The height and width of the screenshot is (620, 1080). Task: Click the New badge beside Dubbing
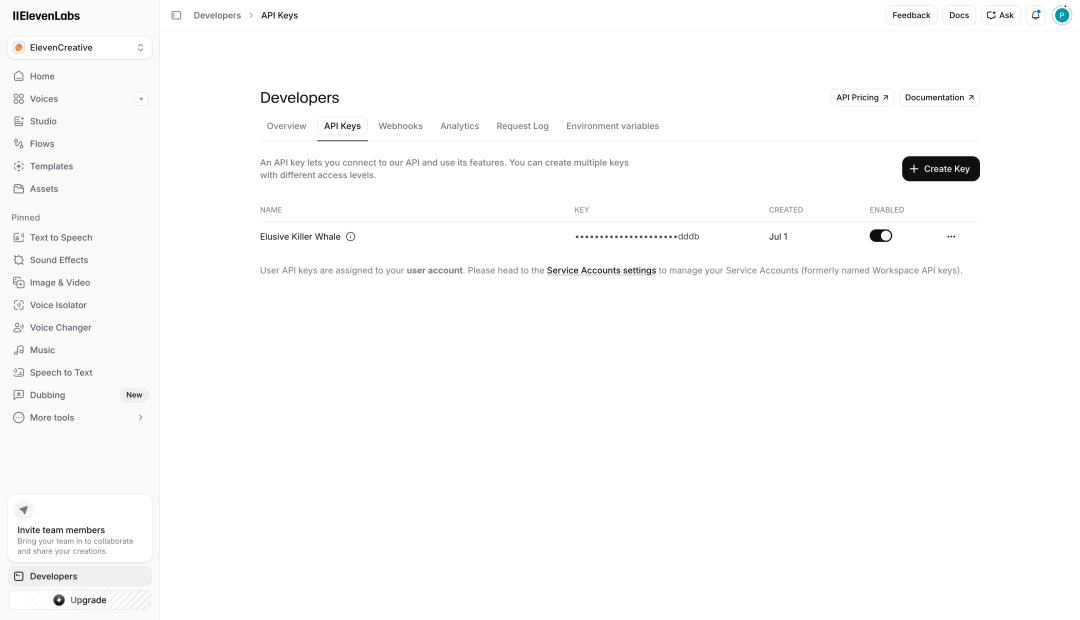coord(134,395)
